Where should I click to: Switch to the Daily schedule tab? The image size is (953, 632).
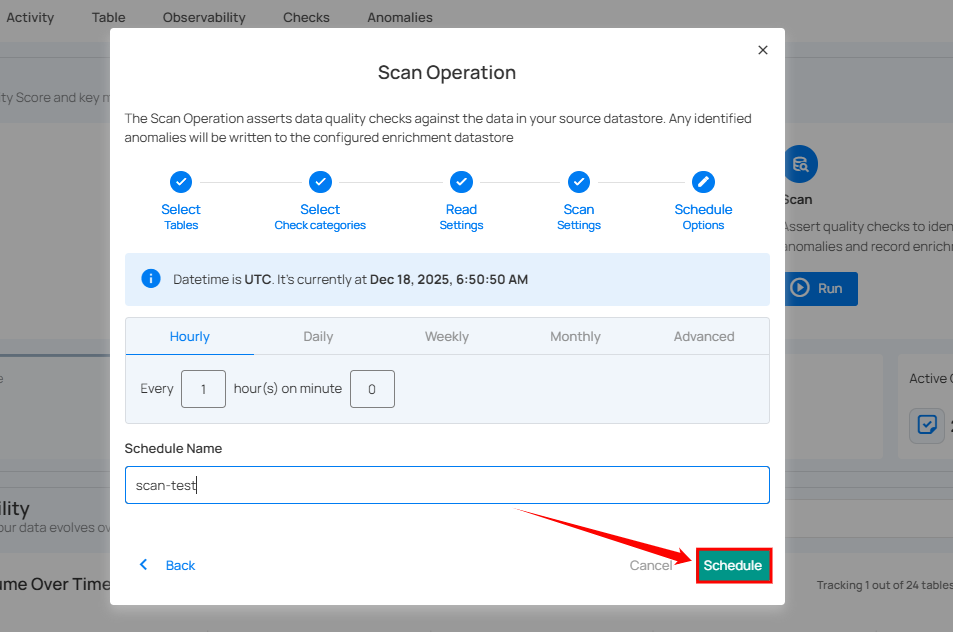click(x=318, y=337)
